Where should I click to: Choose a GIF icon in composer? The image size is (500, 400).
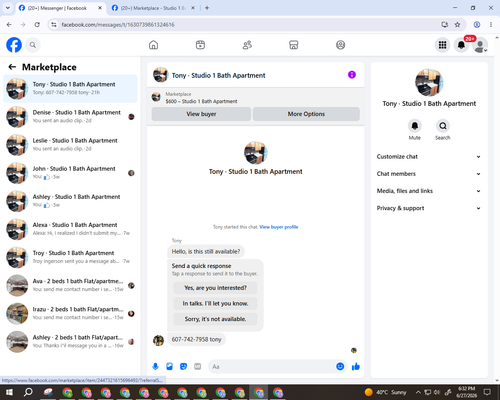tap(197, 367)
